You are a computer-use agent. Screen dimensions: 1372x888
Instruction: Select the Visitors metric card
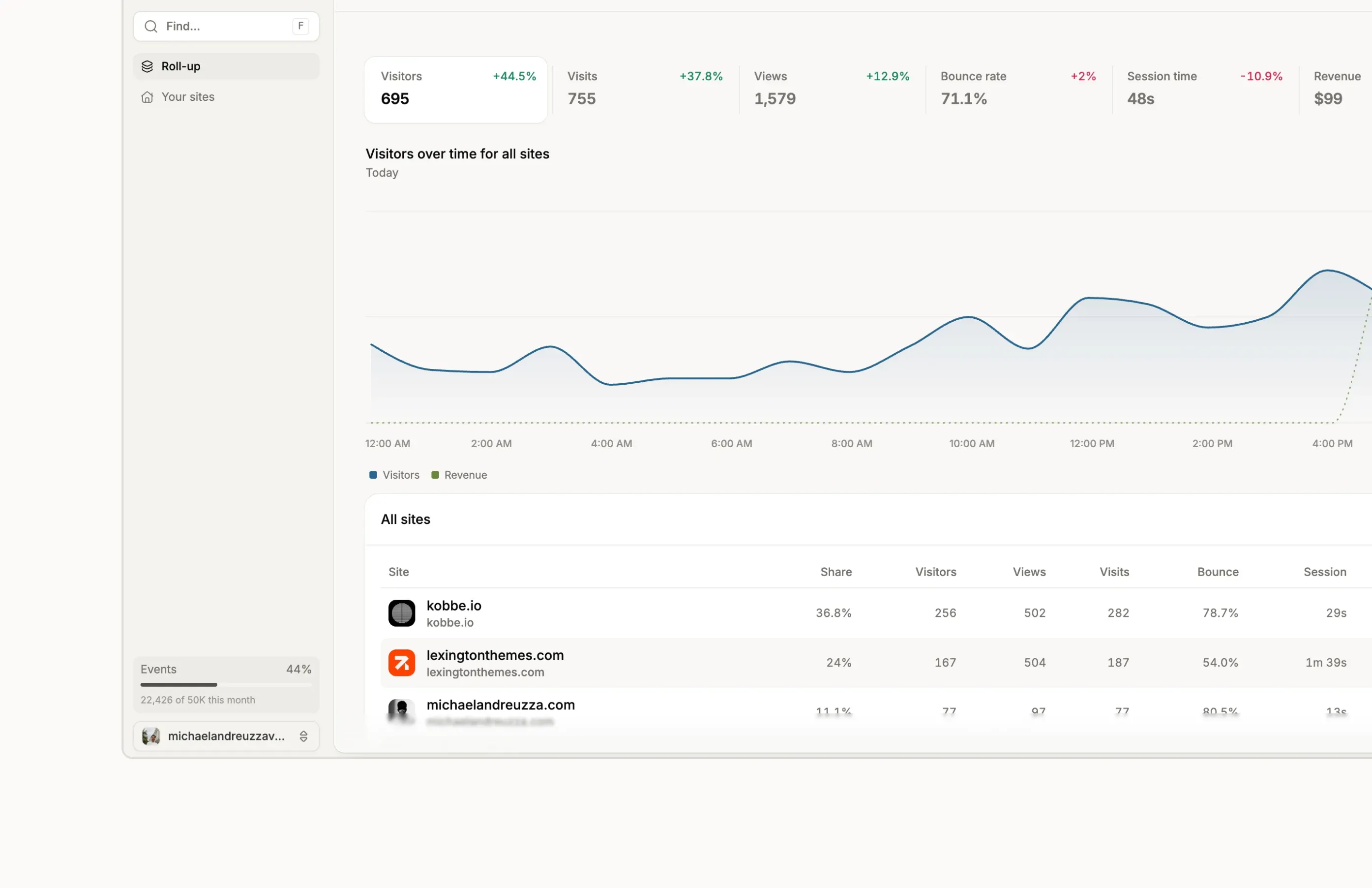[x=456, y=90]
